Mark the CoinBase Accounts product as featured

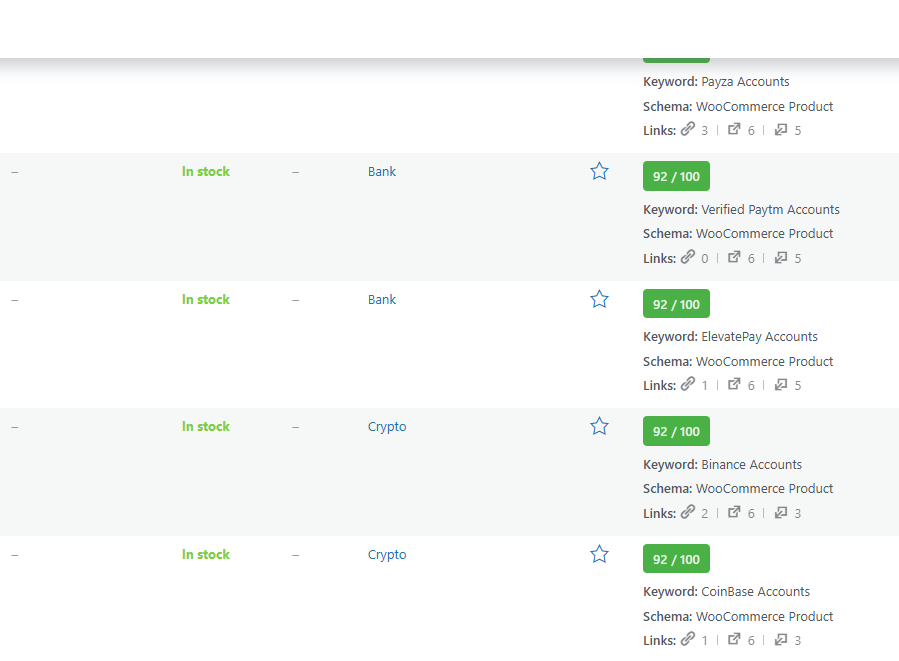pyautogui.click(x=599, y=554)
